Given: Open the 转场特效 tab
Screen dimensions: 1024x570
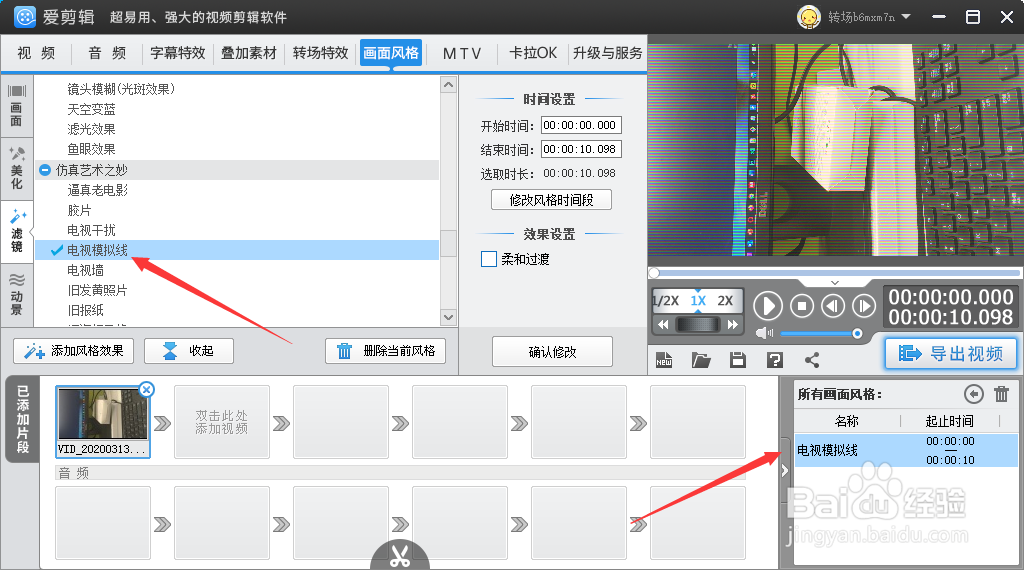Looking at the screenshot, I should pos(320,53).
